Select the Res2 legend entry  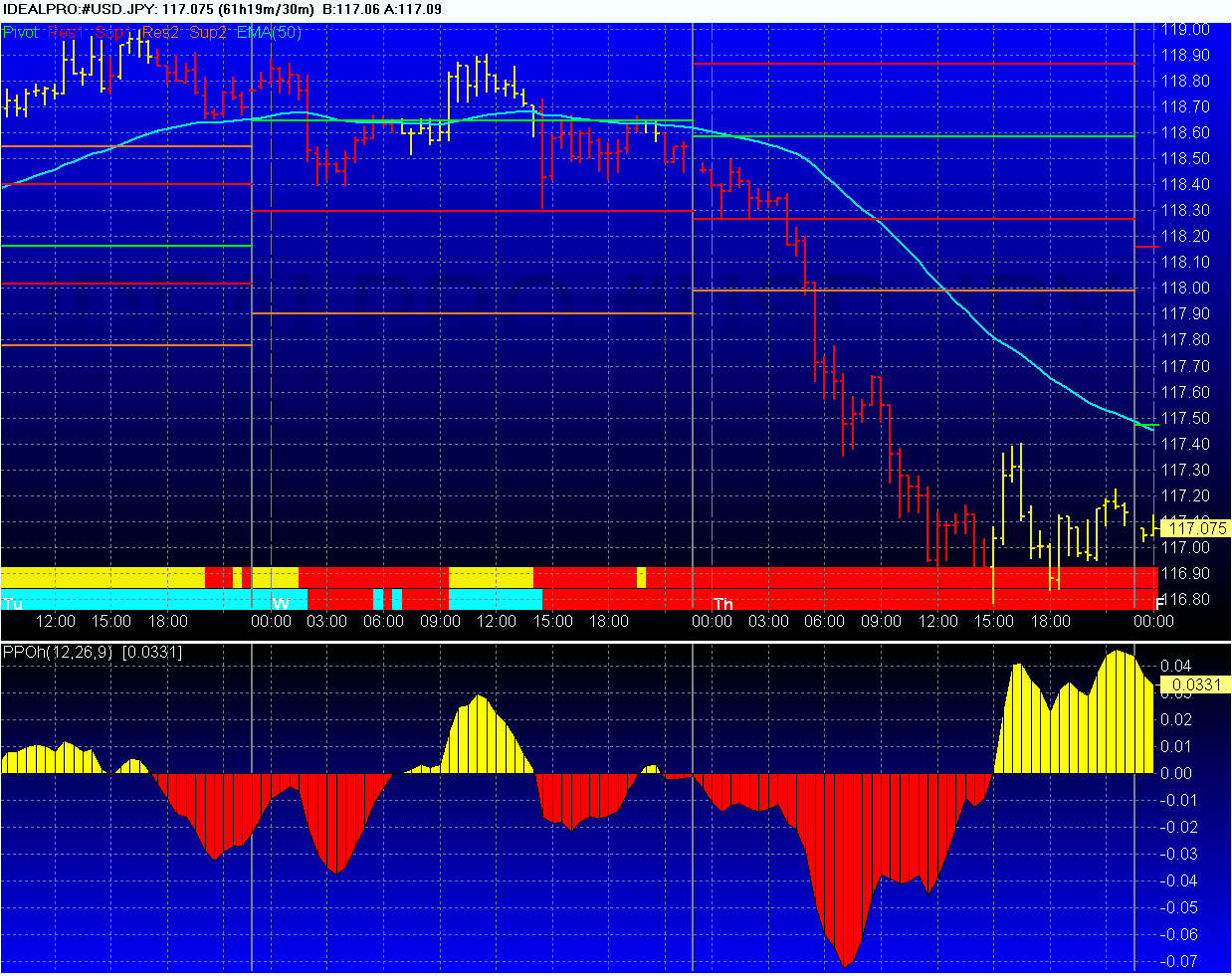pos(160,32)
